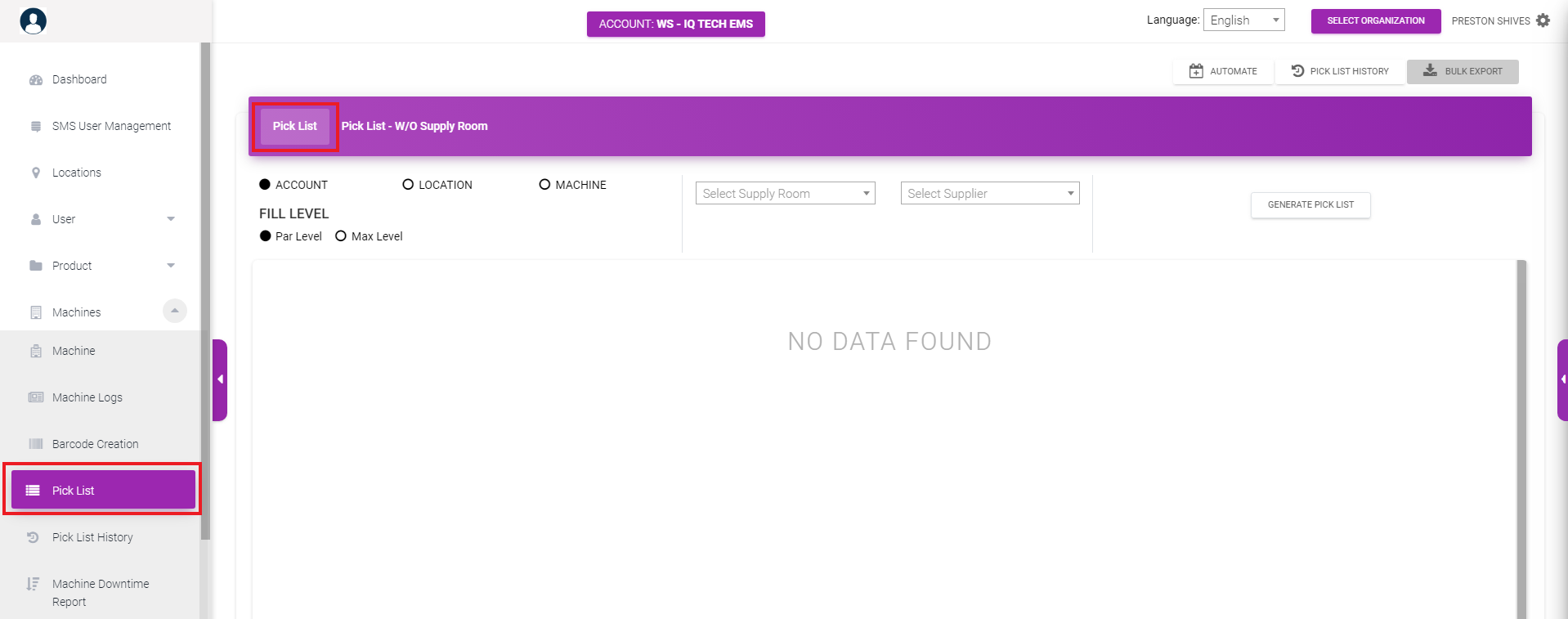Image resolution: width=1568 pixels, height=619 pixels.
Task: Click the Machine Logs icon
Action: (x=36, y=397)
